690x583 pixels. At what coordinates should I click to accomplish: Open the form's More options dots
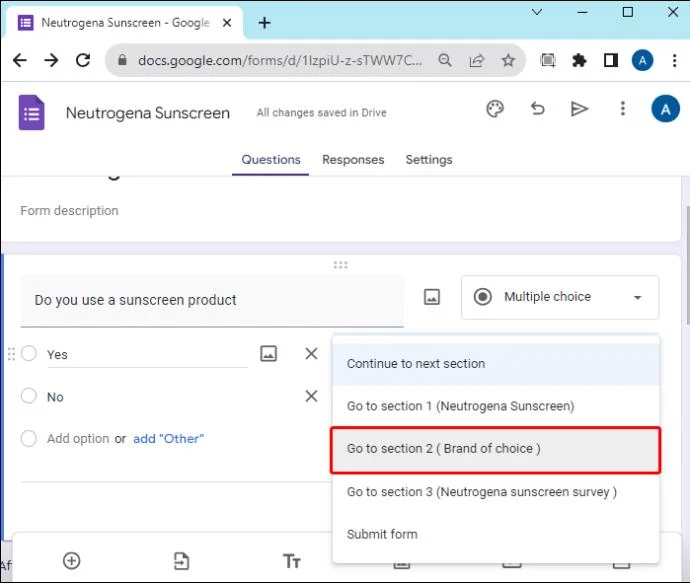coord(622,108)
